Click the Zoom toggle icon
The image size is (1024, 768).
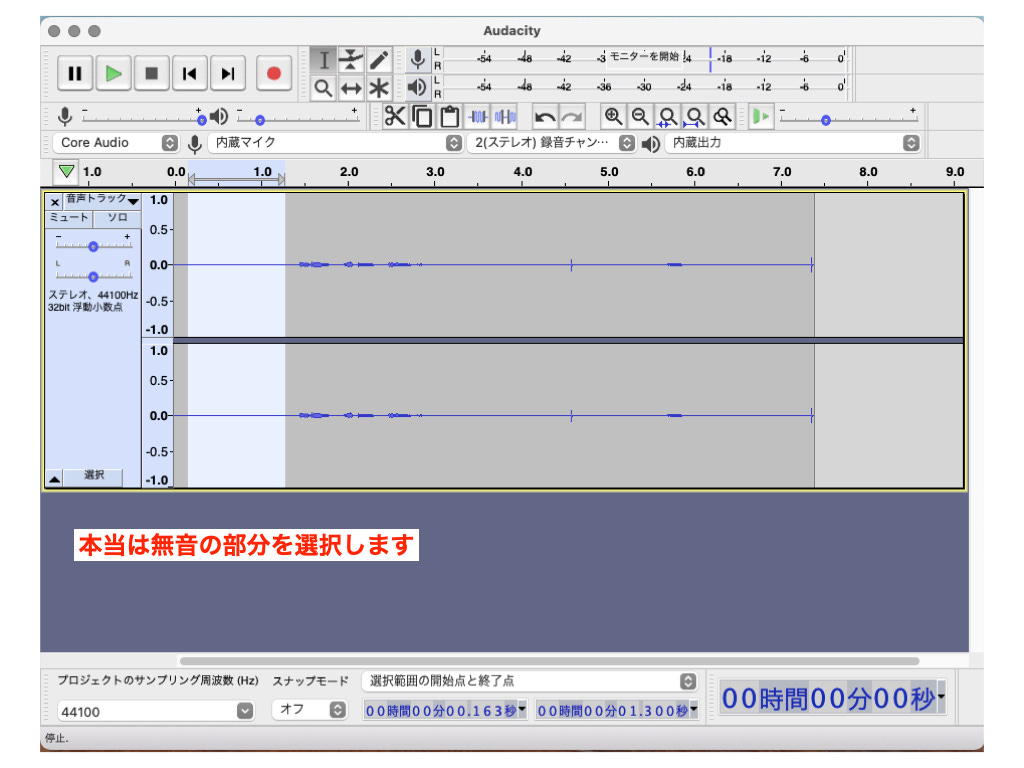pyautogui.click(x=722, y=116)
